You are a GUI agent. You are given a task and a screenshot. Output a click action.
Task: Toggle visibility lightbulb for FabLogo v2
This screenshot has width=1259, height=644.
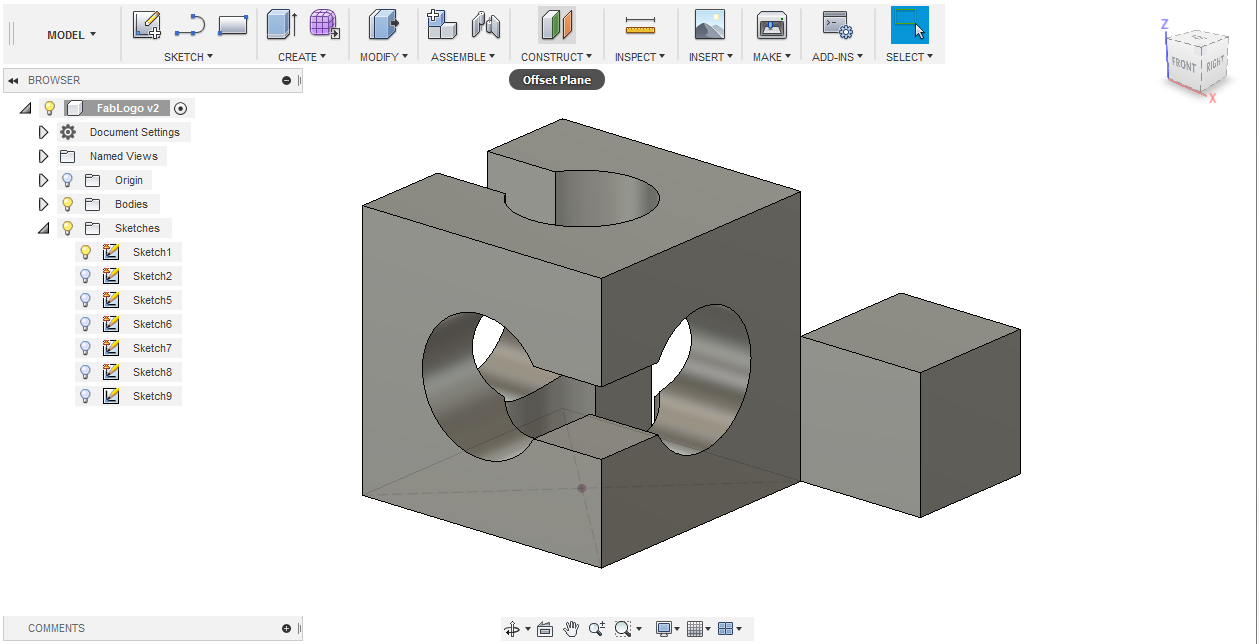[x=49, y=108]
